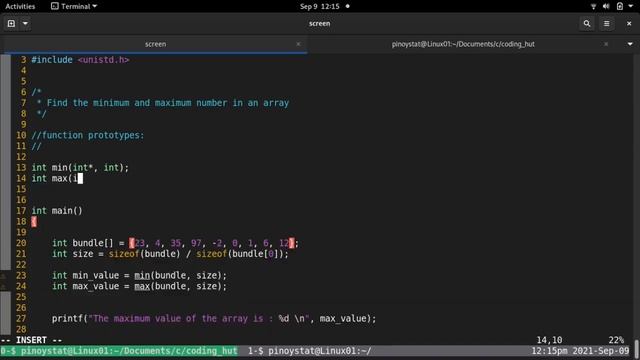Click 'int min_value = min(bundle, size);'
Screen dimensions: 640x360
(139, 275)
